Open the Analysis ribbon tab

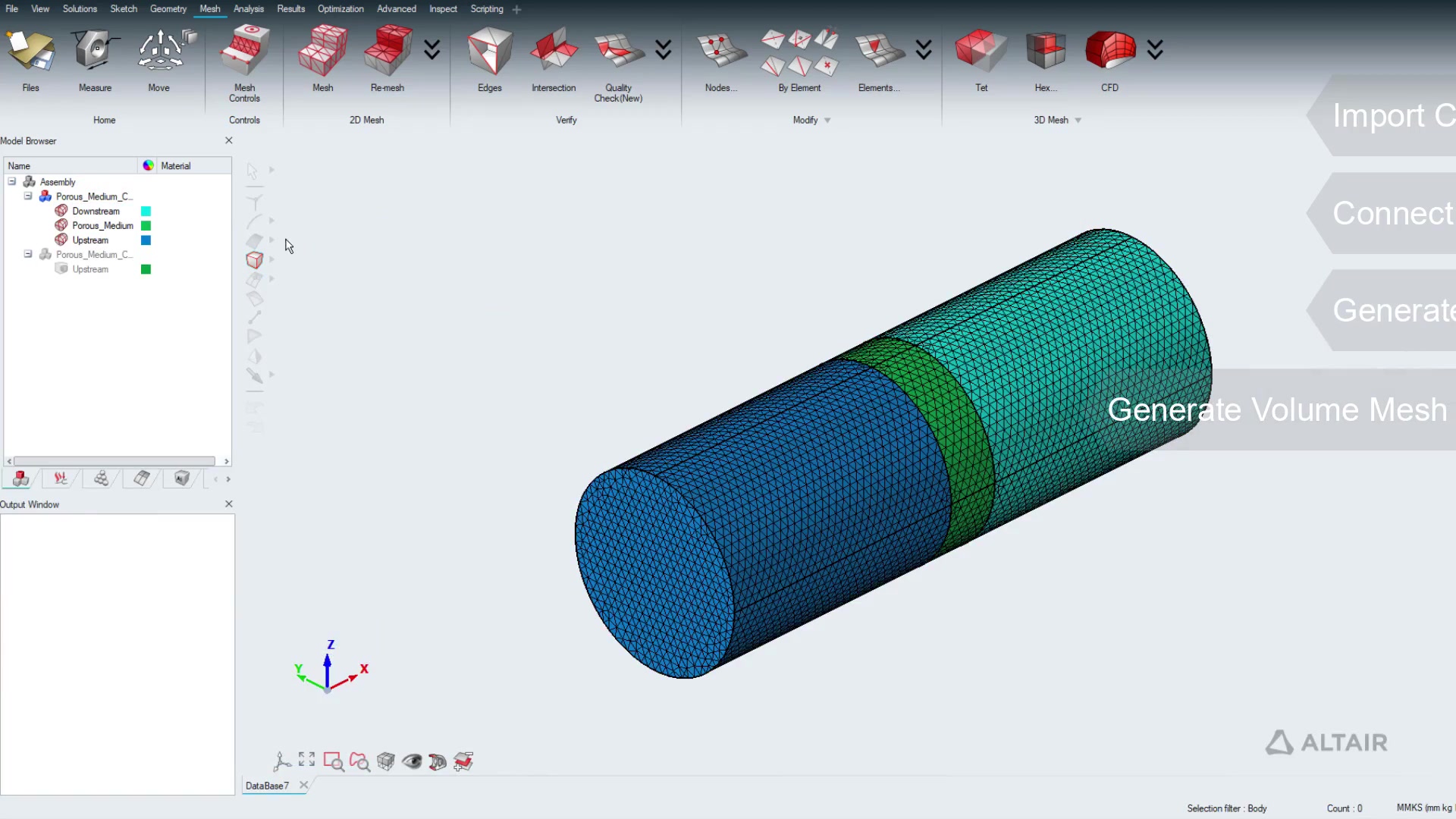248,9
